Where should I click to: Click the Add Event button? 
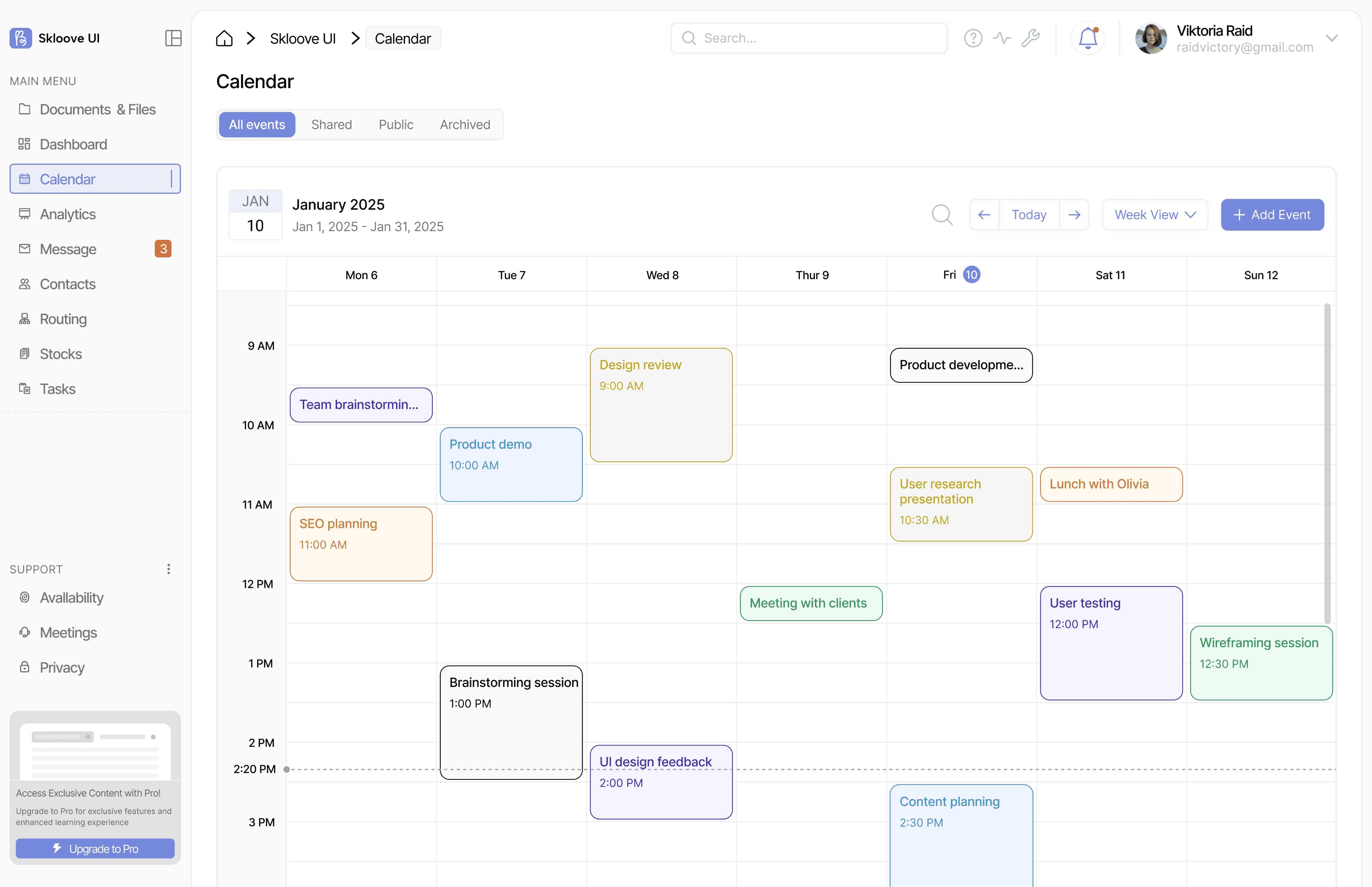point(1272,215)
